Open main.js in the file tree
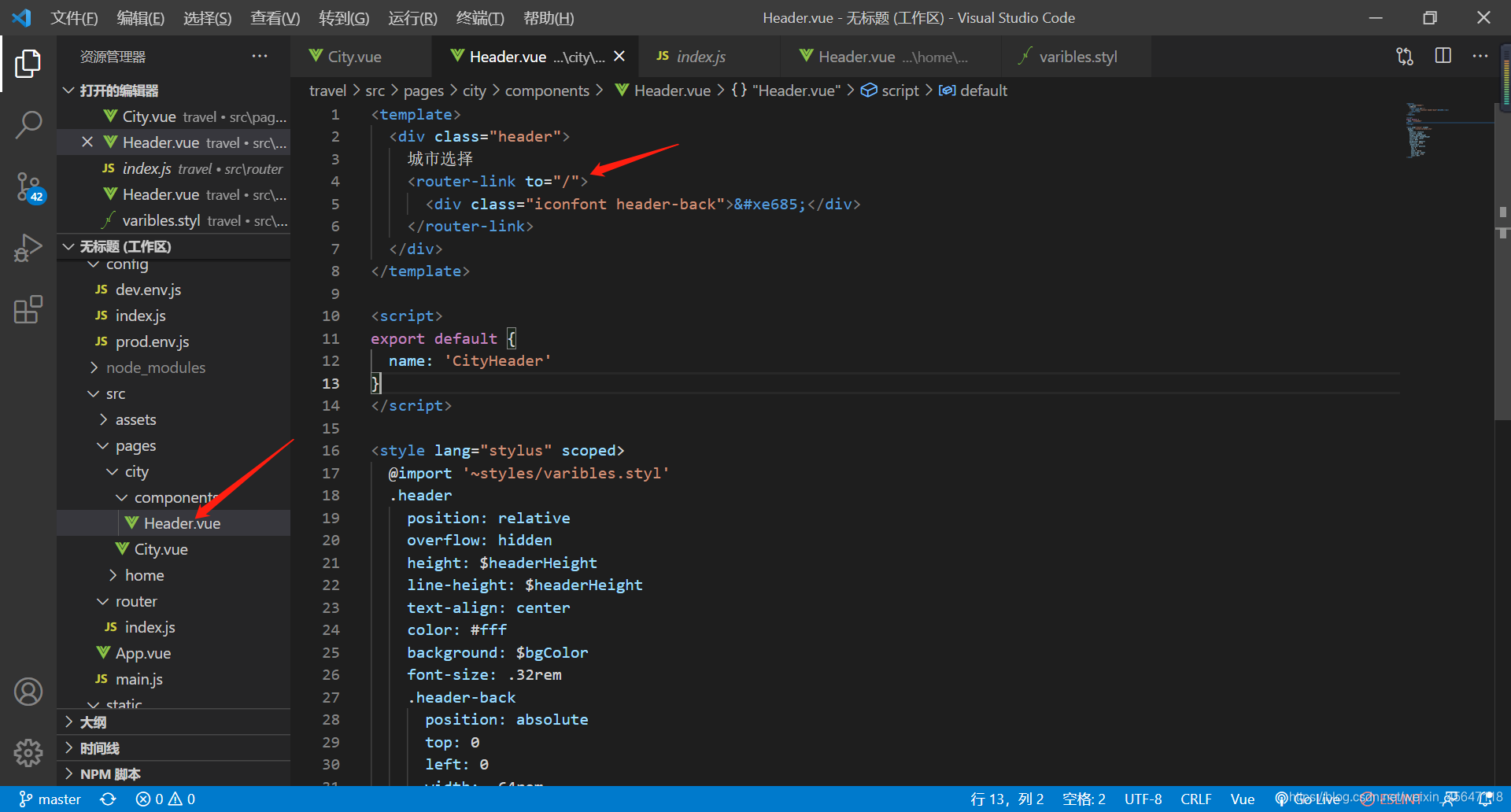The width and height of the screenshot is (1511, 812). (174, 679)
